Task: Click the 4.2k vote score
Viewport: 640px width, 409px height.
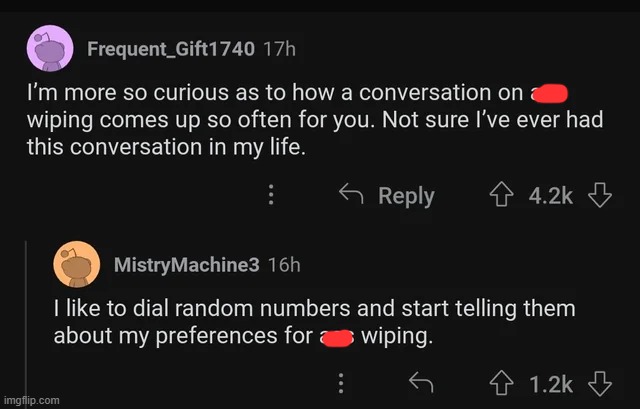Action: pos(551,195)
